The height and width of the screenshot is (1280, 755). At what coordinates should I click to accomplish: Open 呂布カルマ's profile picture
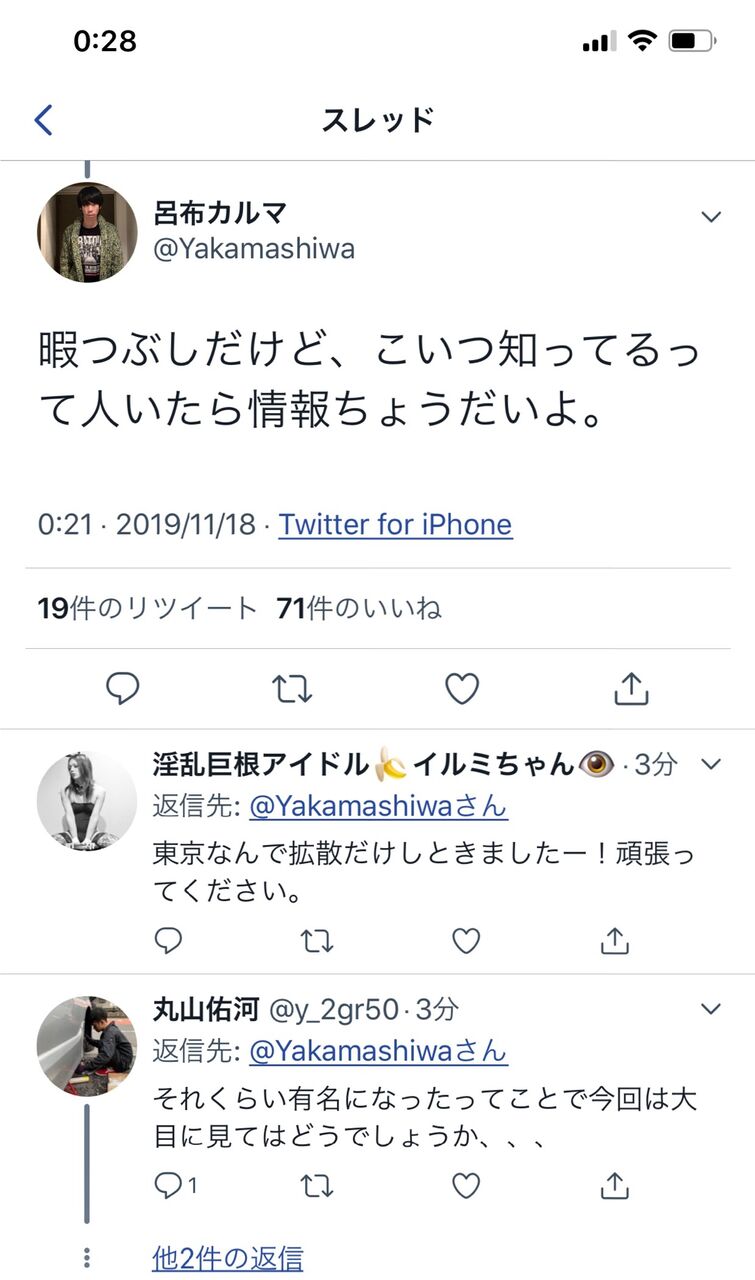tap(87, 232)
